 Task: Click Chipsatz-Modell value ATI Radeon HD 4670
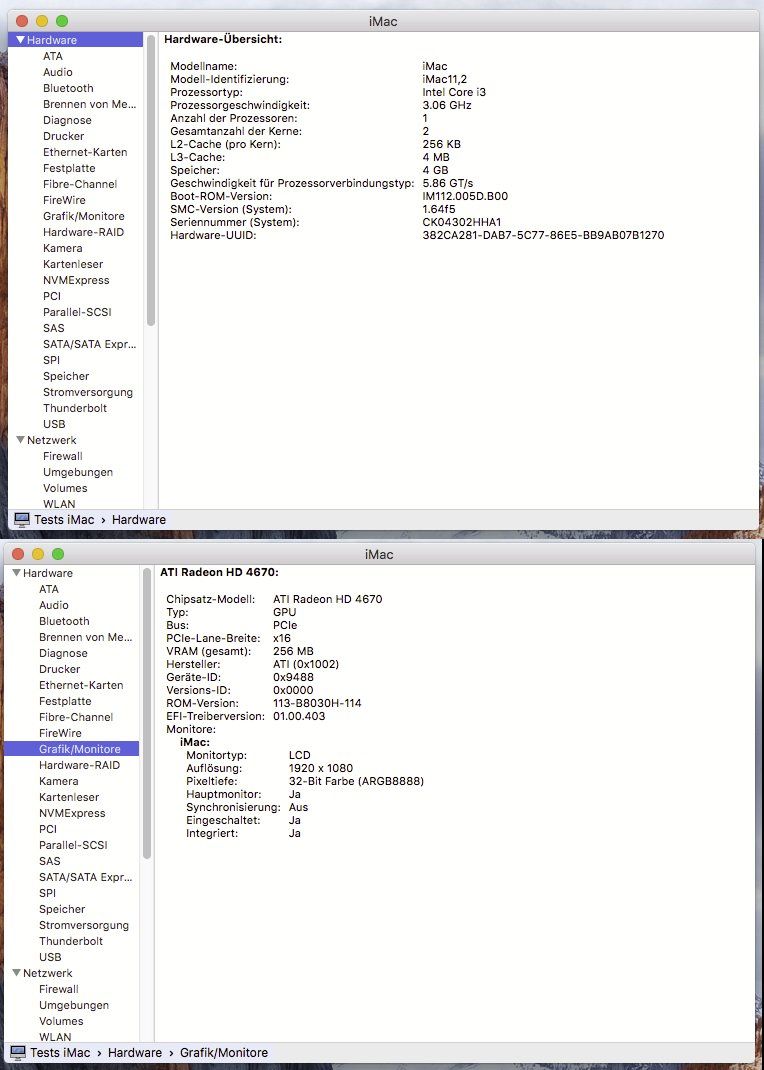coord(327,599)
